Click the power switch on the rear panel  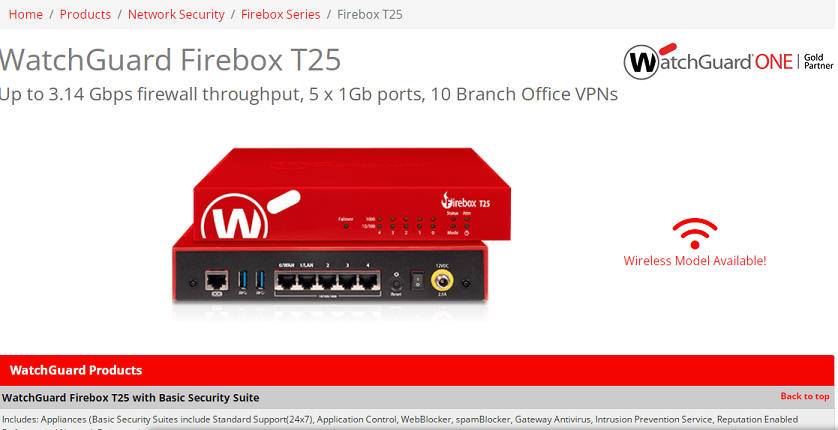[417, 279]
